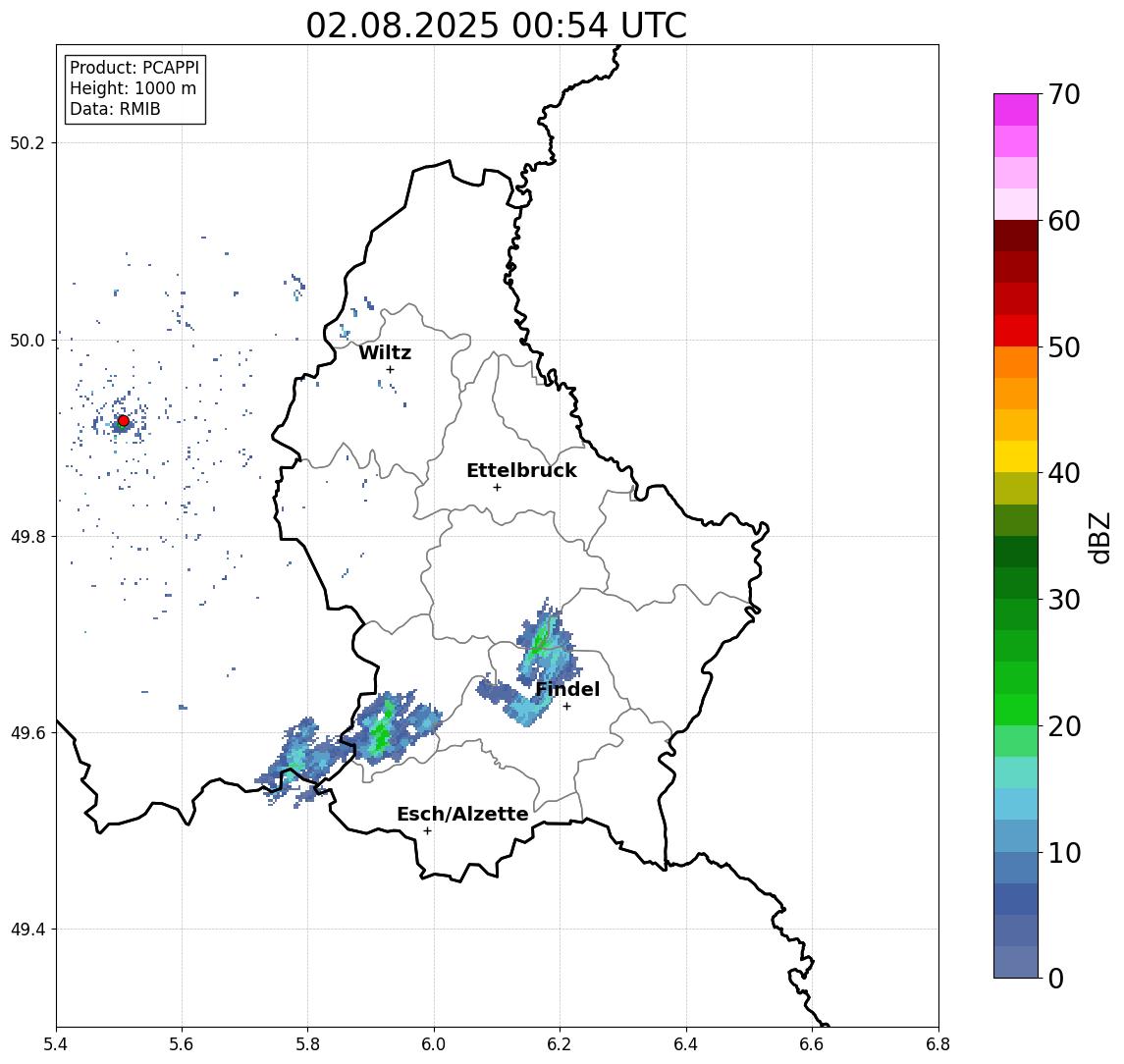Click the colorbar tick label '60'
1124x1064 pixels.
(x=1064, y=221)
